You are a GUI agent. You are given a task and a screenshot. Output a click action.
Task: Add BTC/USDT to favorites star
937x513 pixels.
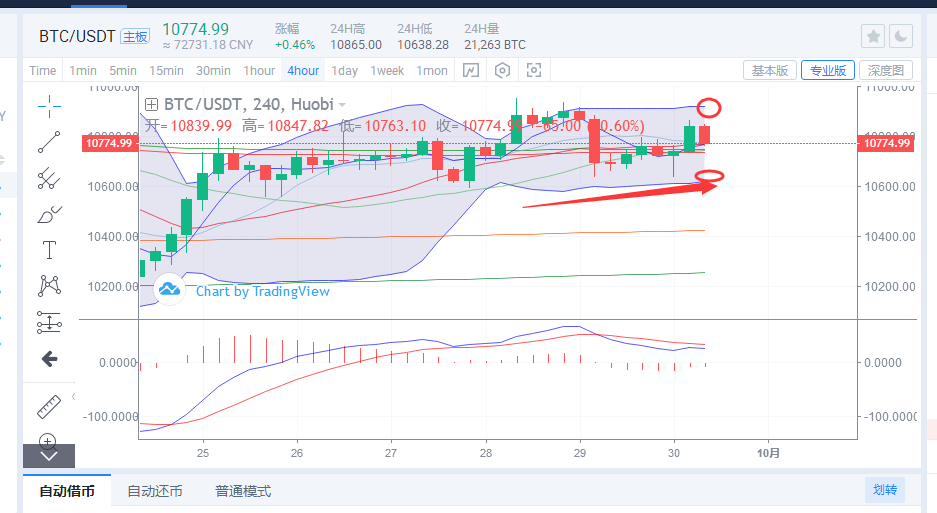[873, 36]
